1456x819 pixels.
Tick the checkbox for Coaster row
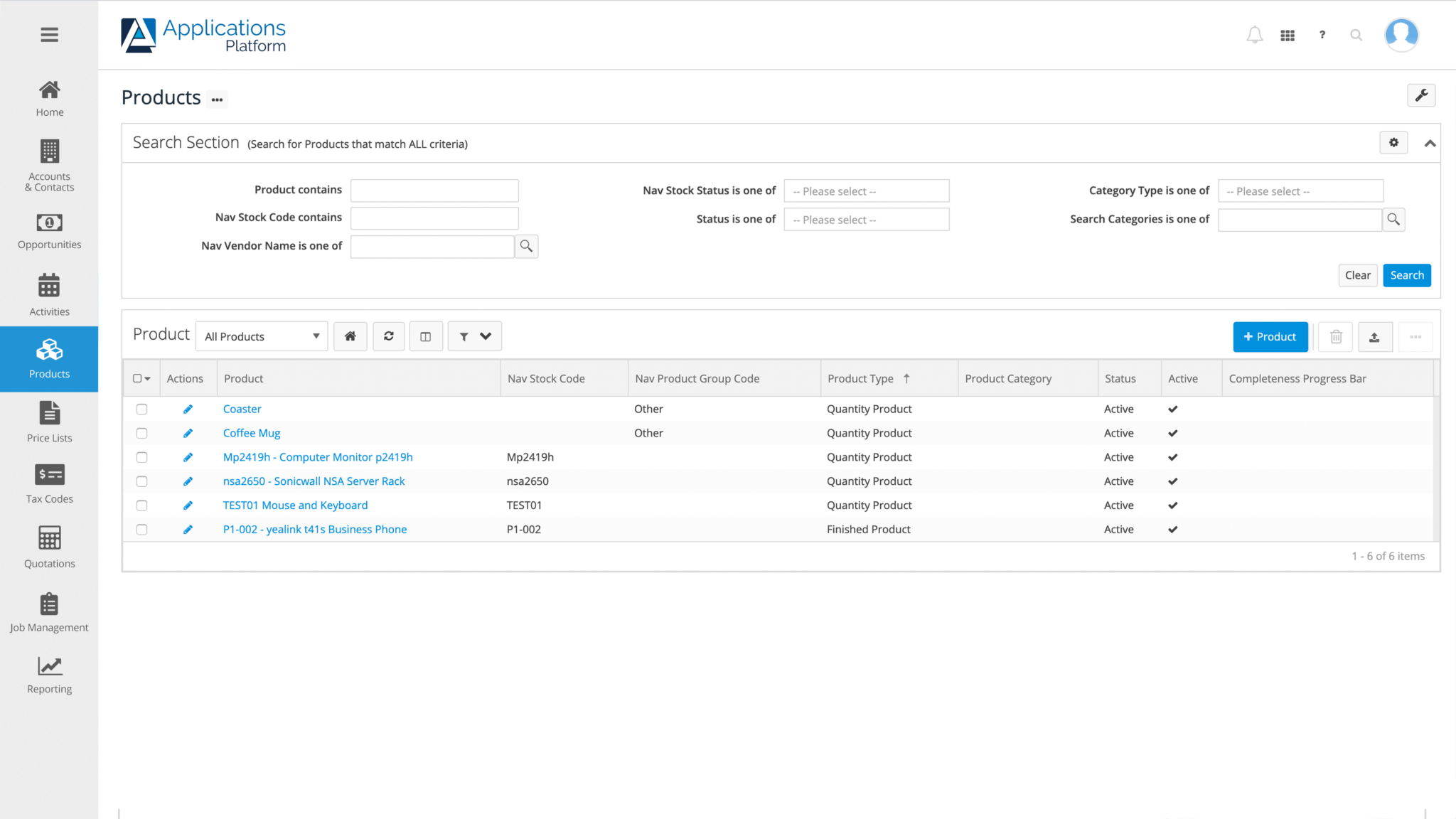(x=141, y=409)
